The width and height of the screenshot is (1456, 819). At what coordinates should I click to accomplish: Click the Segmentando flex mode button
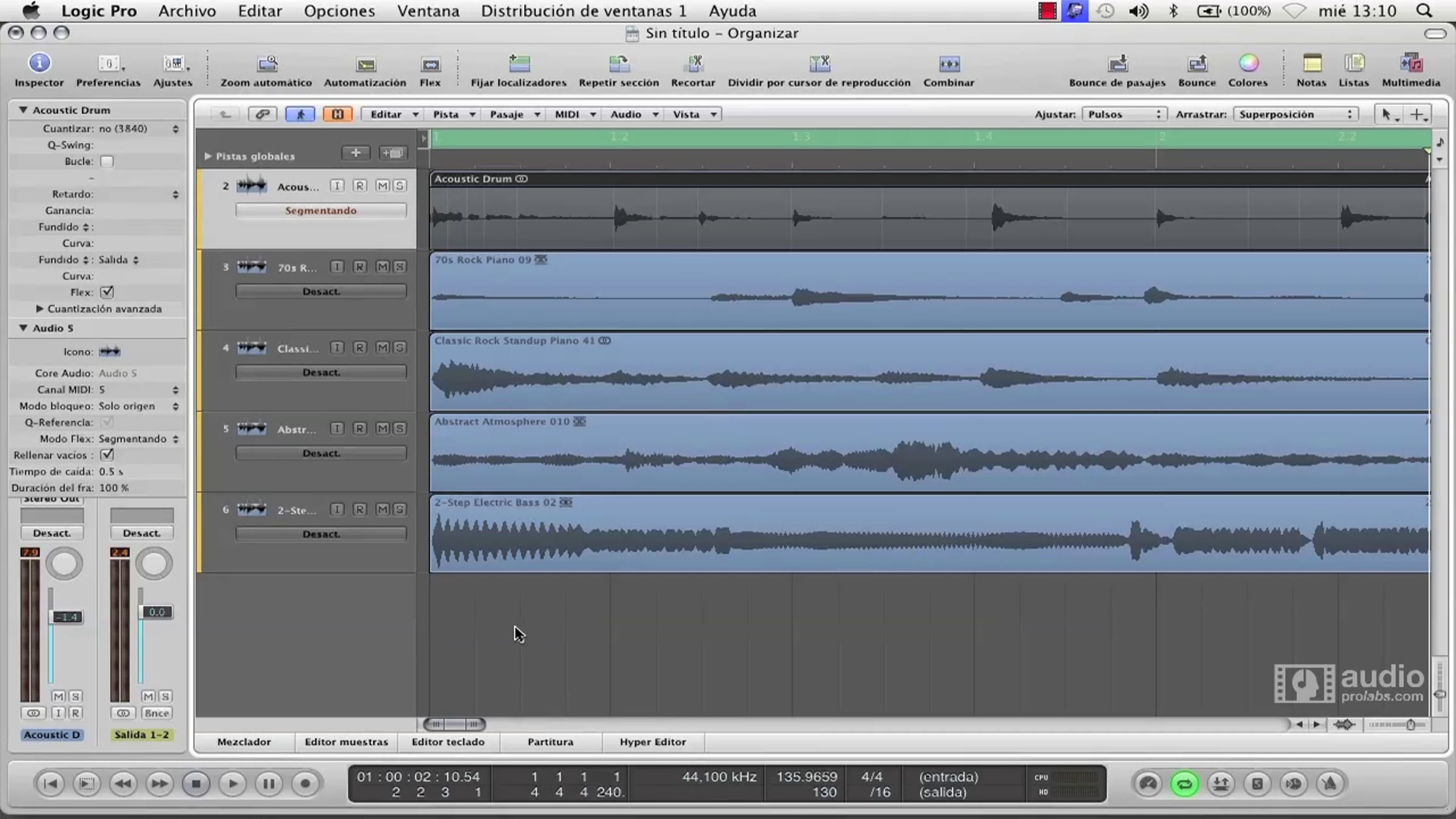coord(321,211)
